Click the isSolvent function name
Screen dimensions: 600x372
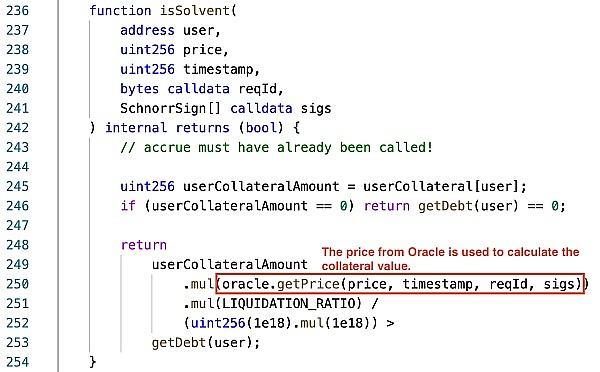195,10
